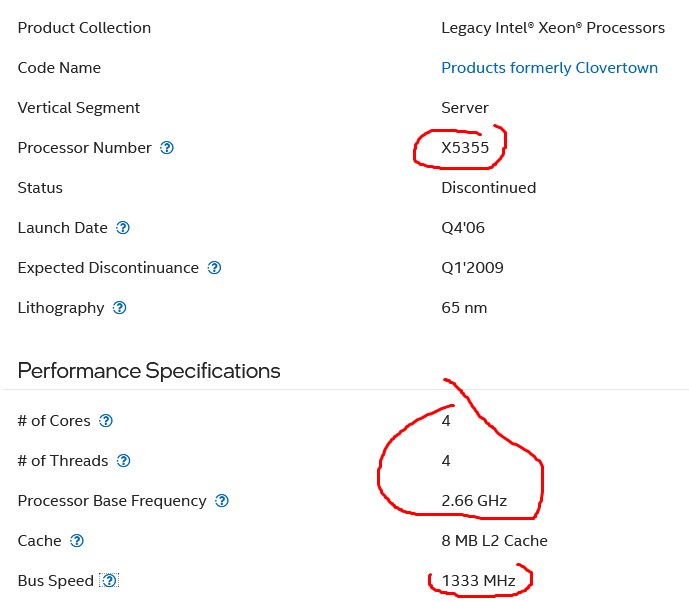
Task: Click the Launch Date help icon
Action: [x=123, y=228]
